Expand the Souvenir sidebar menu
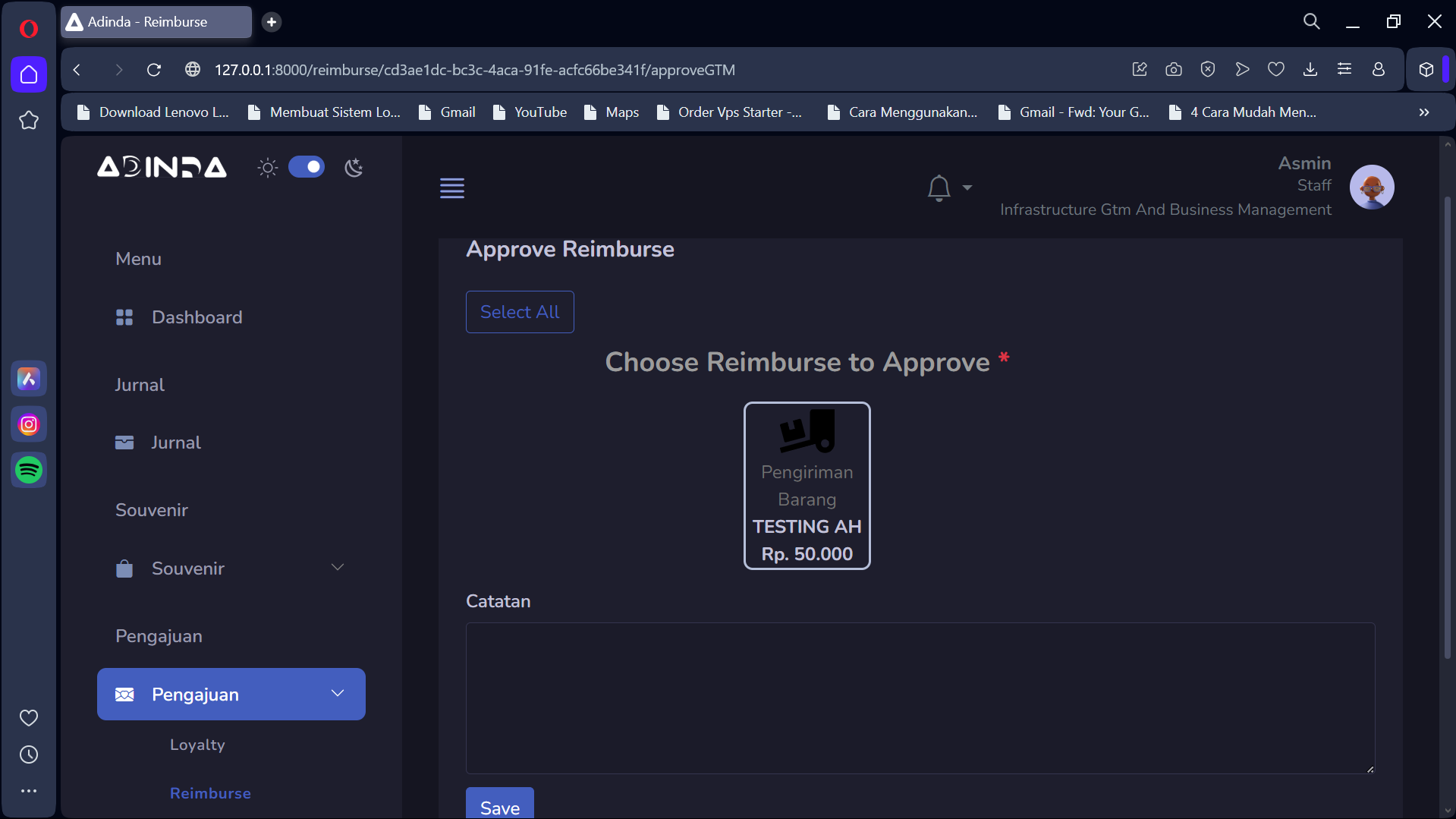 click(231, 569)
